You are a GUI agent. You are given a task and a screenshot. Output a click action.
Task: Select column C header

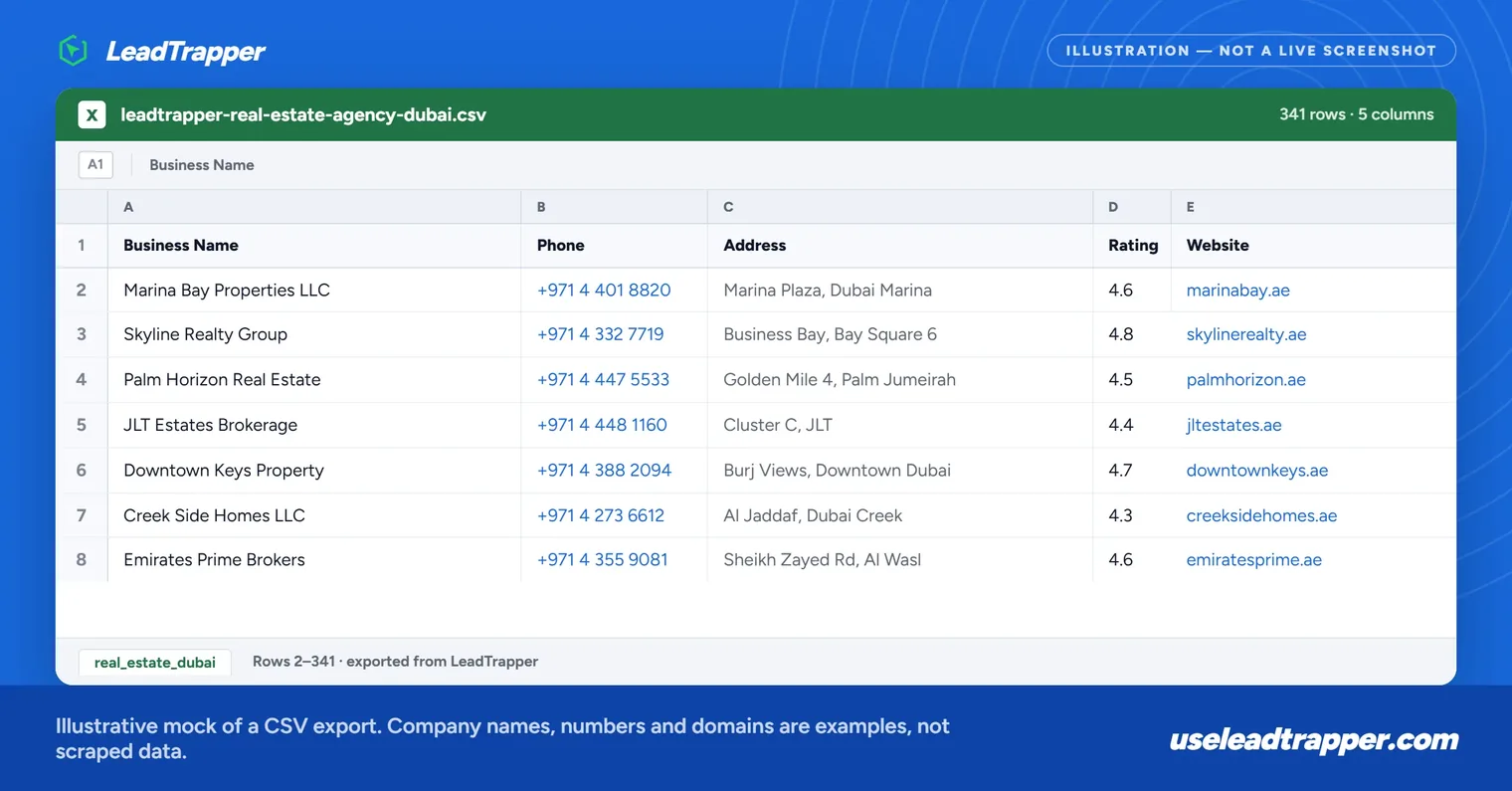[900, 207]
